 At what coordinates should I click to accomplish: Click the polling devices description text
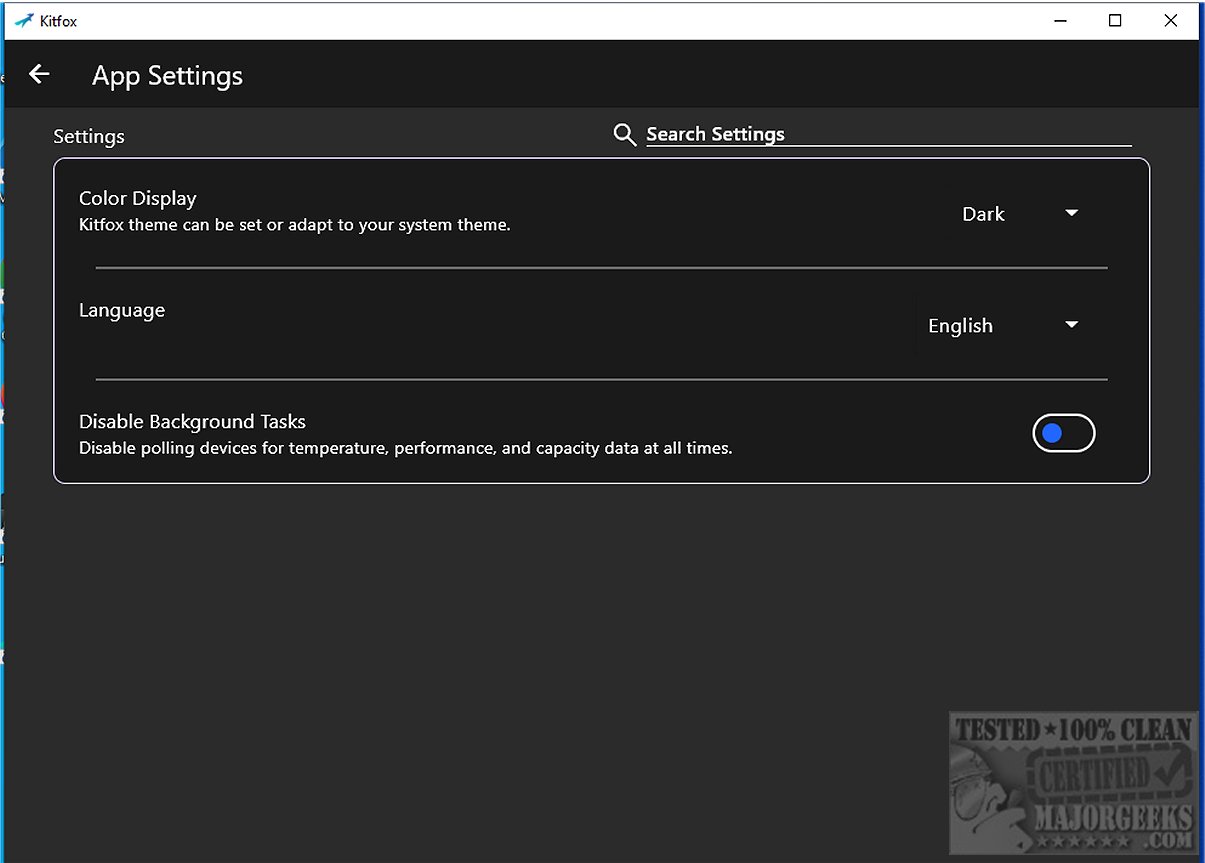(405, 448)
